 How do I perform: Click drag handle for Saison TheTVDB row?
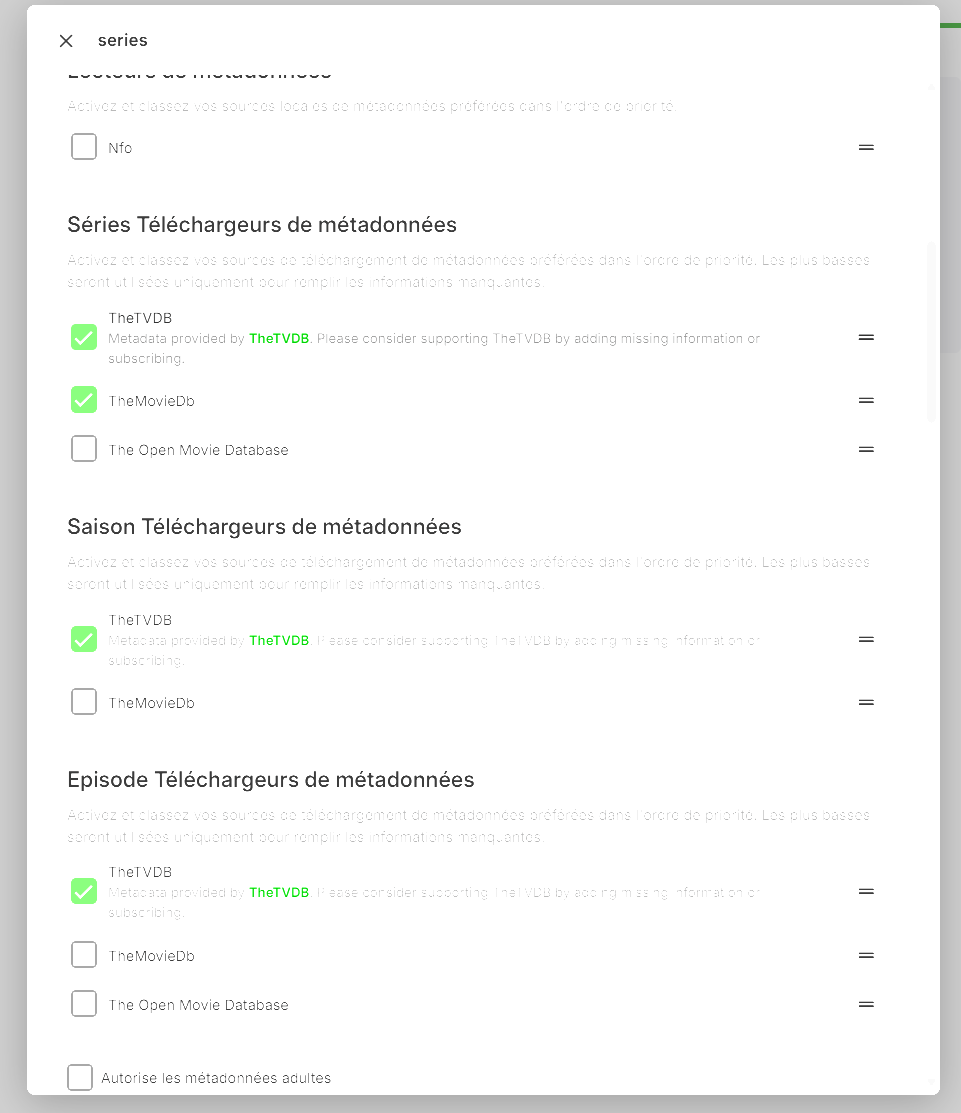coord(866,639)
